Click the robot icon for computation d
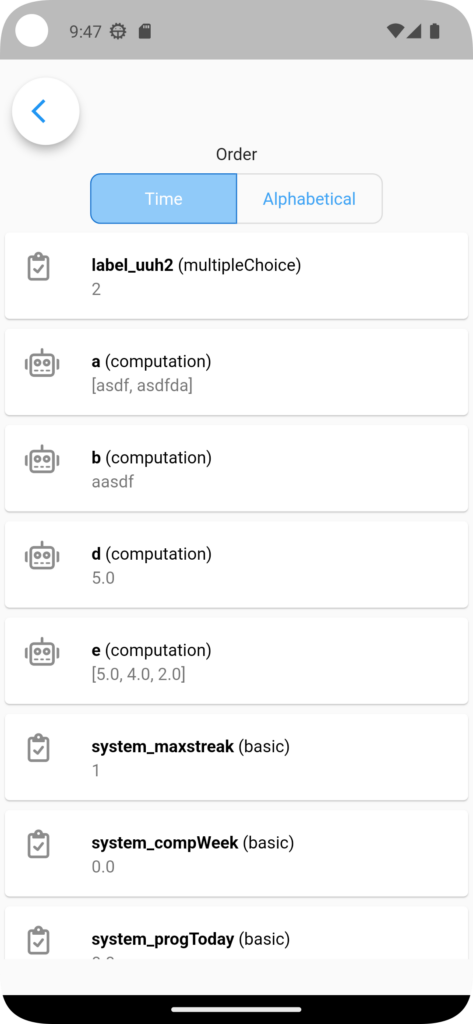The width and height of the screenshot is (473, 1024). point(42,556)
